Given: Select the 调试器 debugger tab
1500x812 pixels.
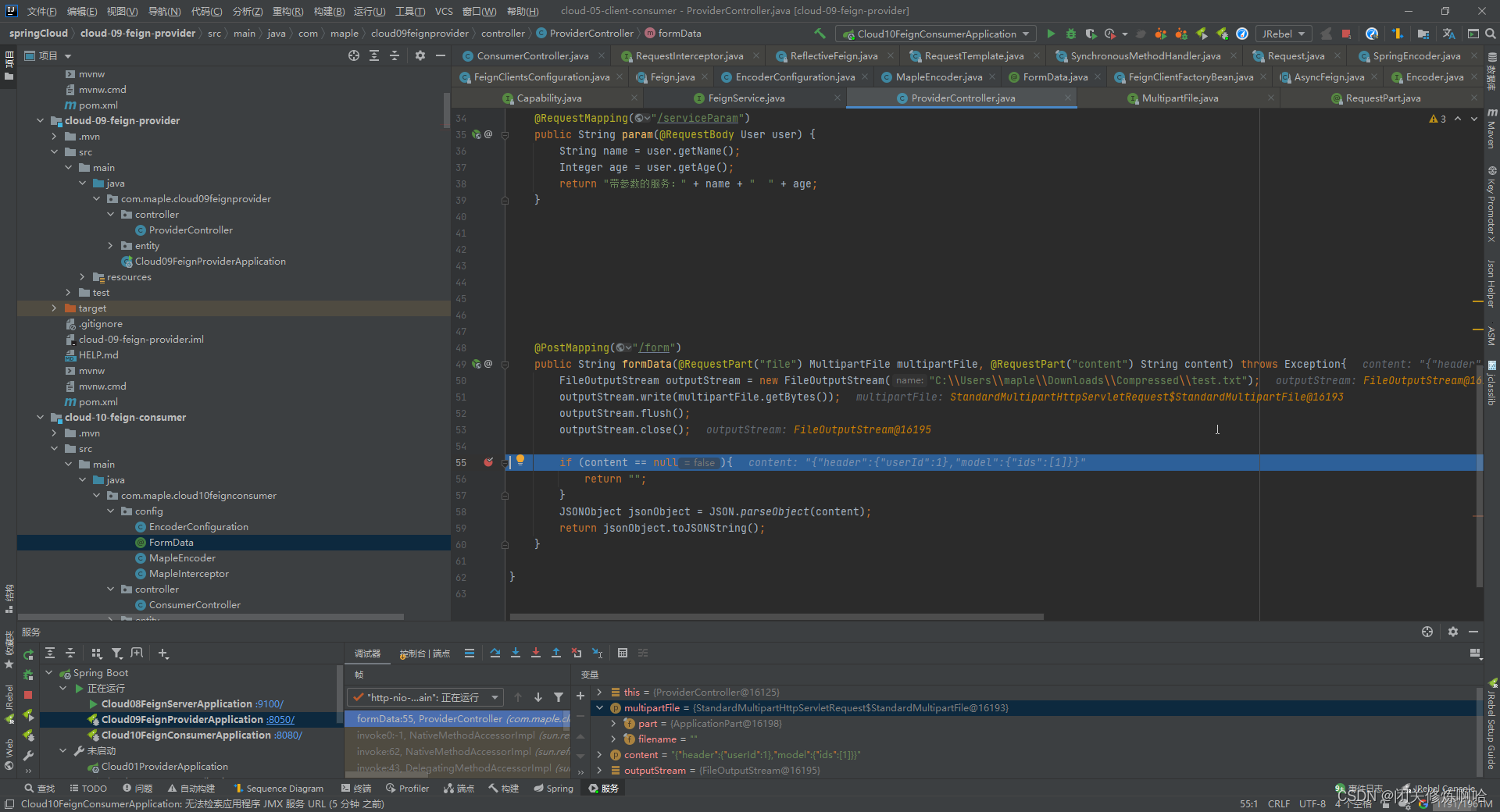Looking at the screenshot, I should pyautogui.click(x=367, y=654).
